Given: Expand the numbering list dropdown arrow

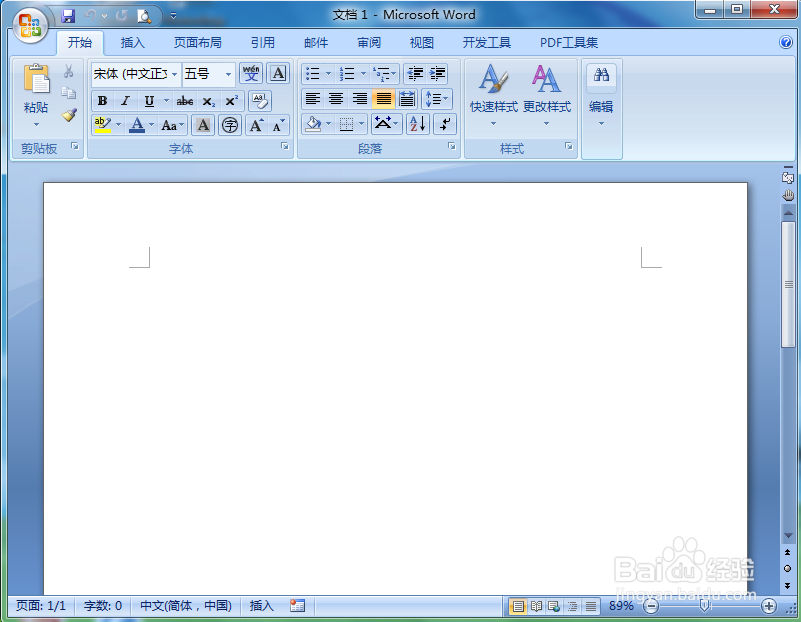Looking at the screenshot, I should coord(363,74).
